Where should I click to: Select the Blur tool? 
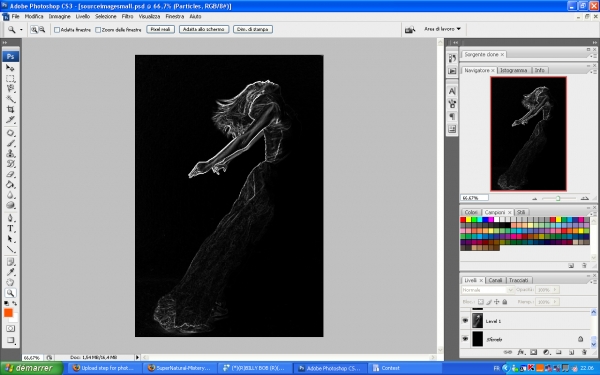[x=10, y=195]
